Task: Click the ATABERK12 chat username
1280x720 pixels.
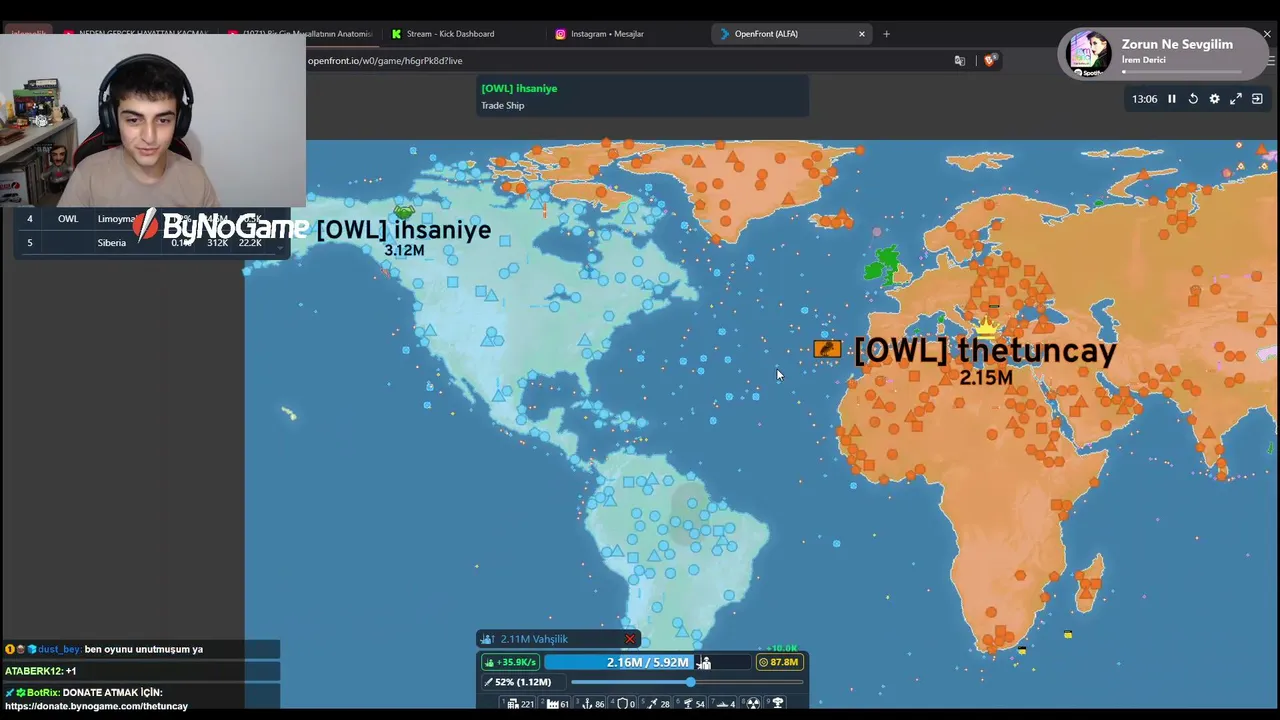Action: tap(33, 671)
